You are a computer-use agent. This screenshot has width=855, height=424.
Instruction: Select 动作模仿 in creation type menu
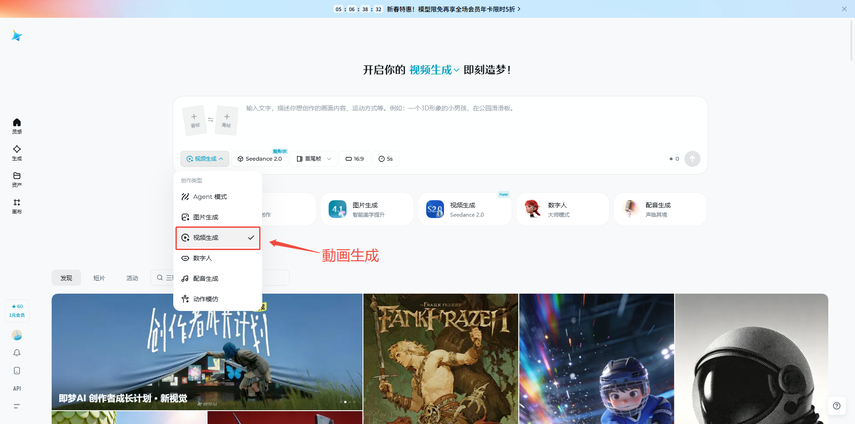coord(218,299)
